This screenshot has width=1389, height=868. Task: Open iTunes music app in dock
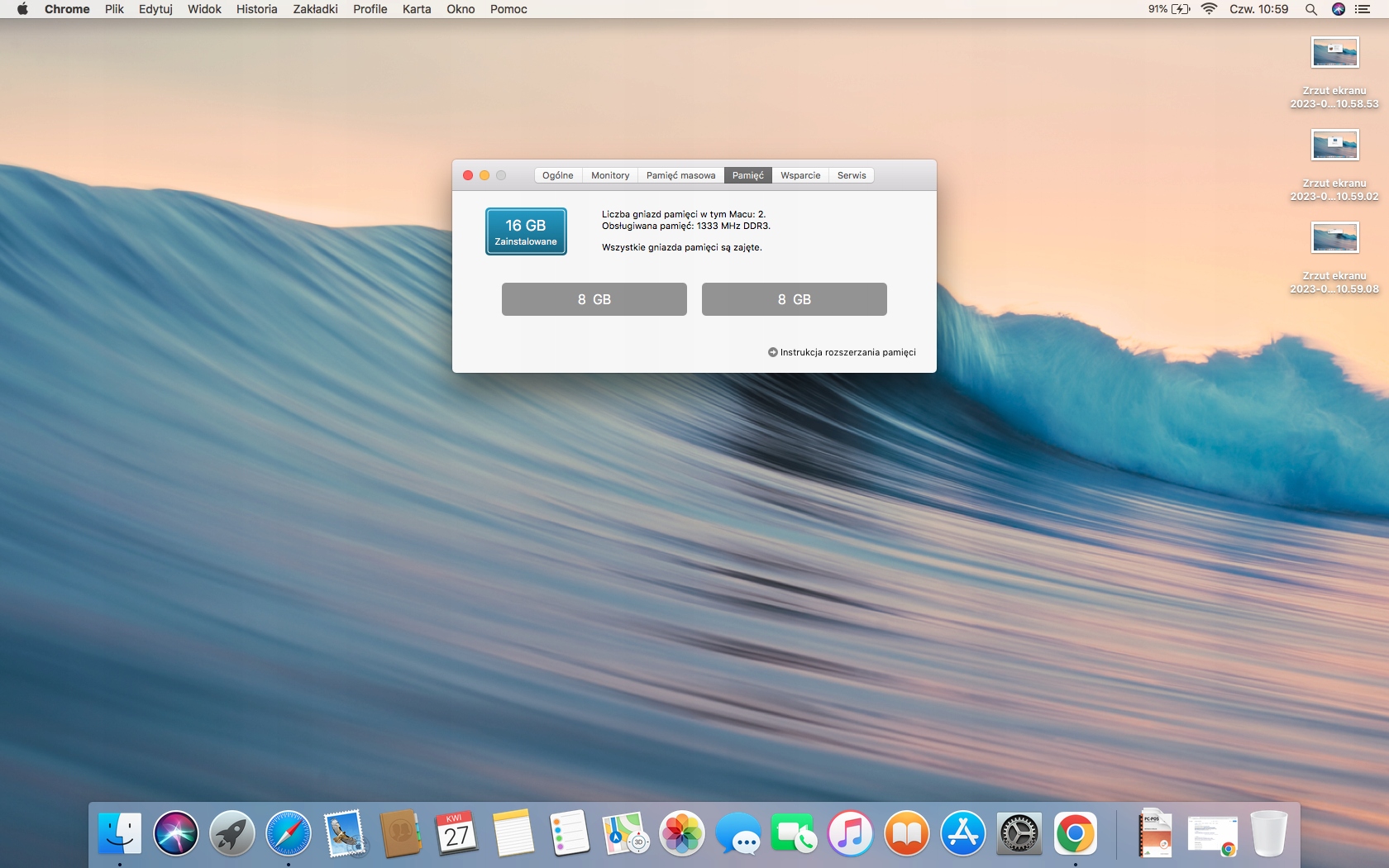[851, 833]
